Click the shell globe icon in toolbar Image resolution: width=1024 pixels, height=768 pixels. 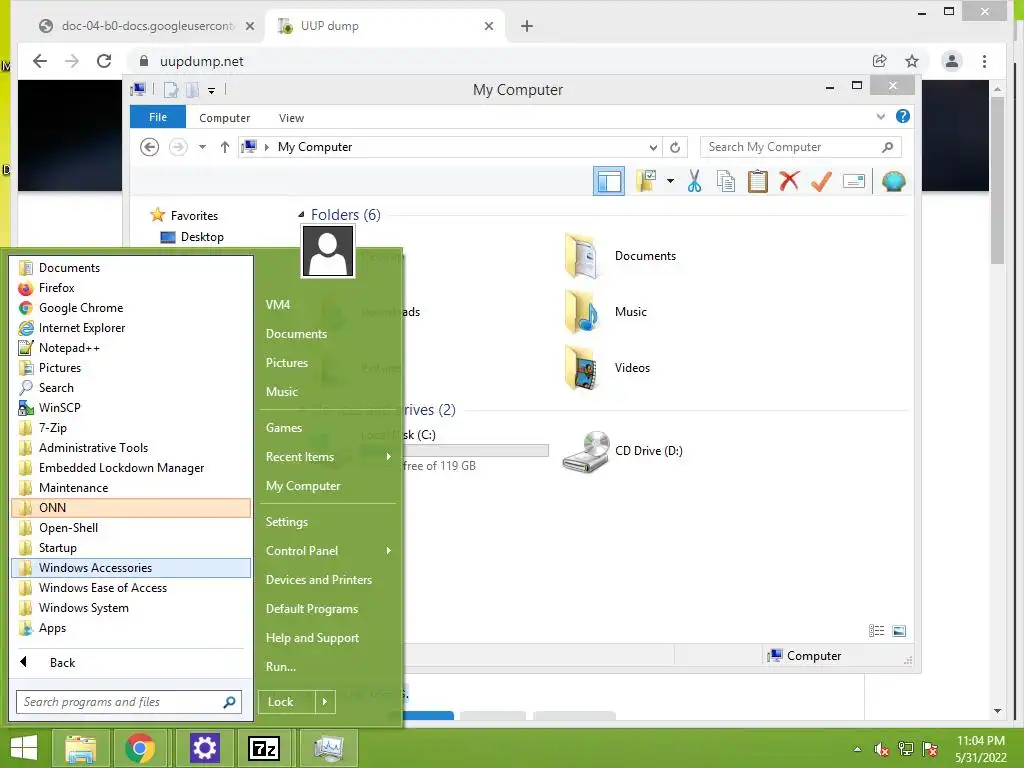point(893,181)
